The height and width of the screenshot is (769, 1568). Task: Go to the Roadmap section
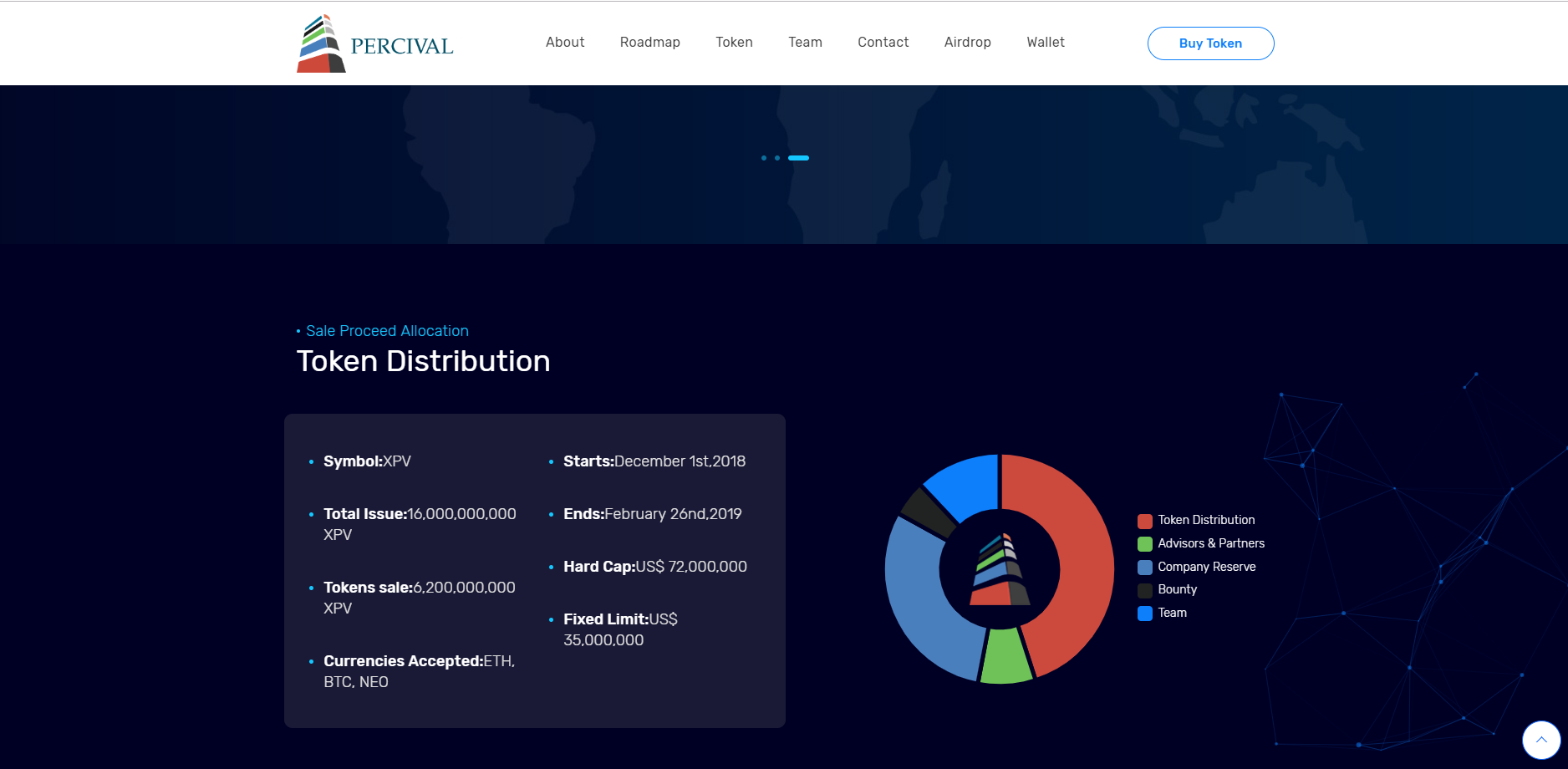point(650,42)
